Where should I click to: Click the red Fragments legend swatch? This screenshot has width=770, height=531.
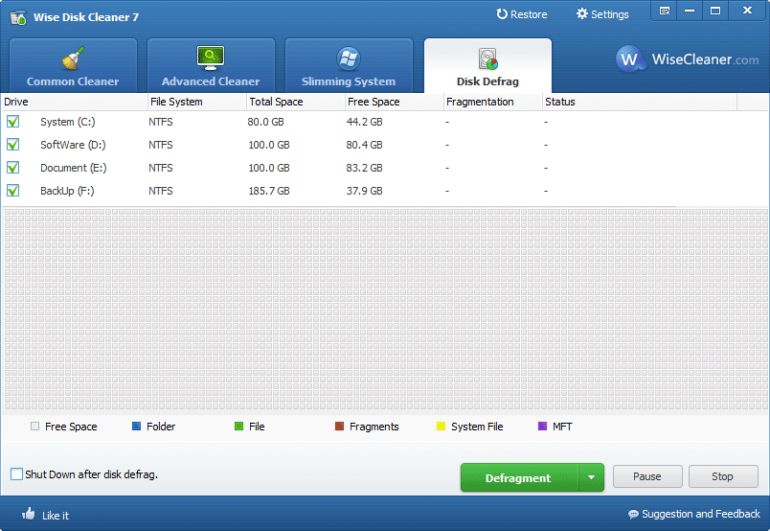pos(340,427)
